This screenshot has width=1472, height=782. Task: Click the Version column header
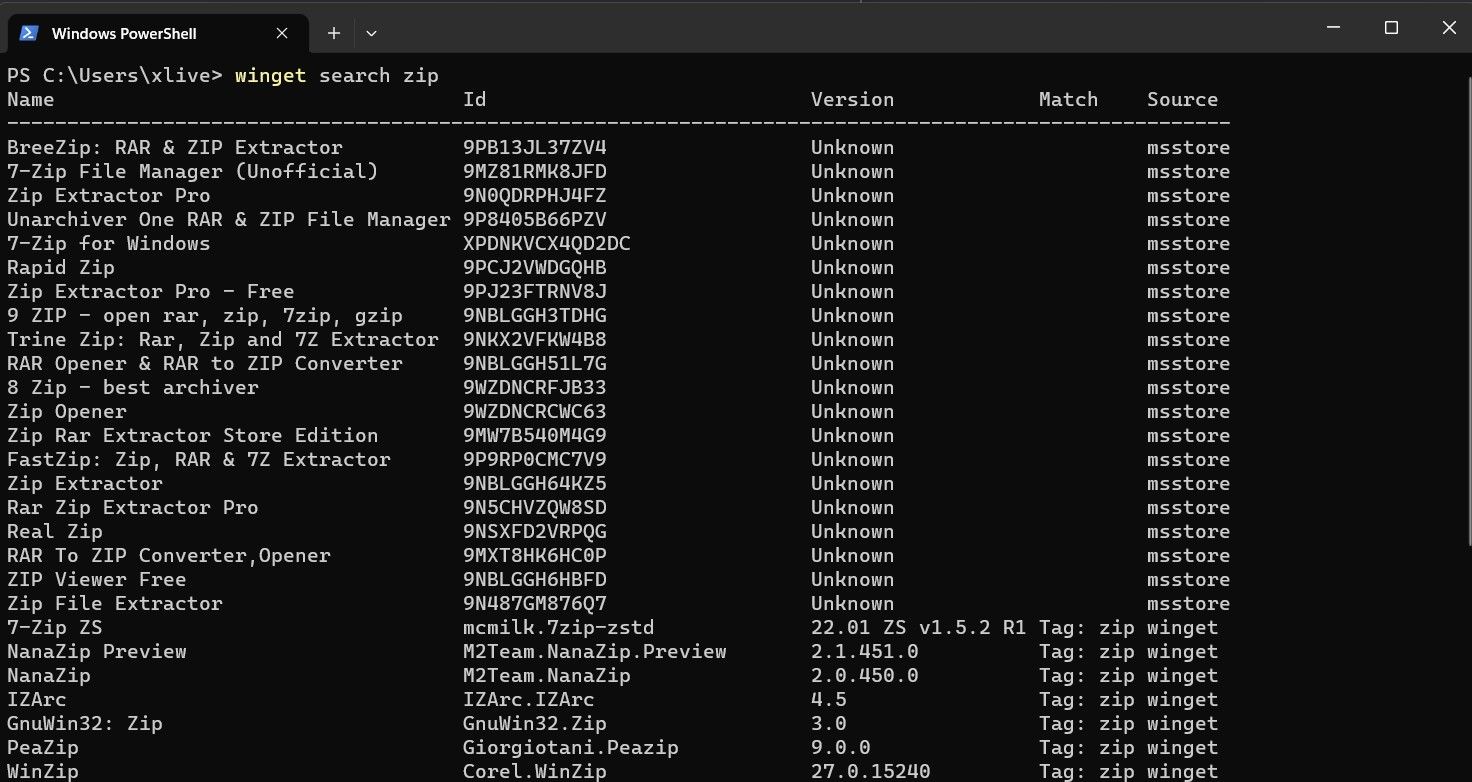tap(852, 99)
